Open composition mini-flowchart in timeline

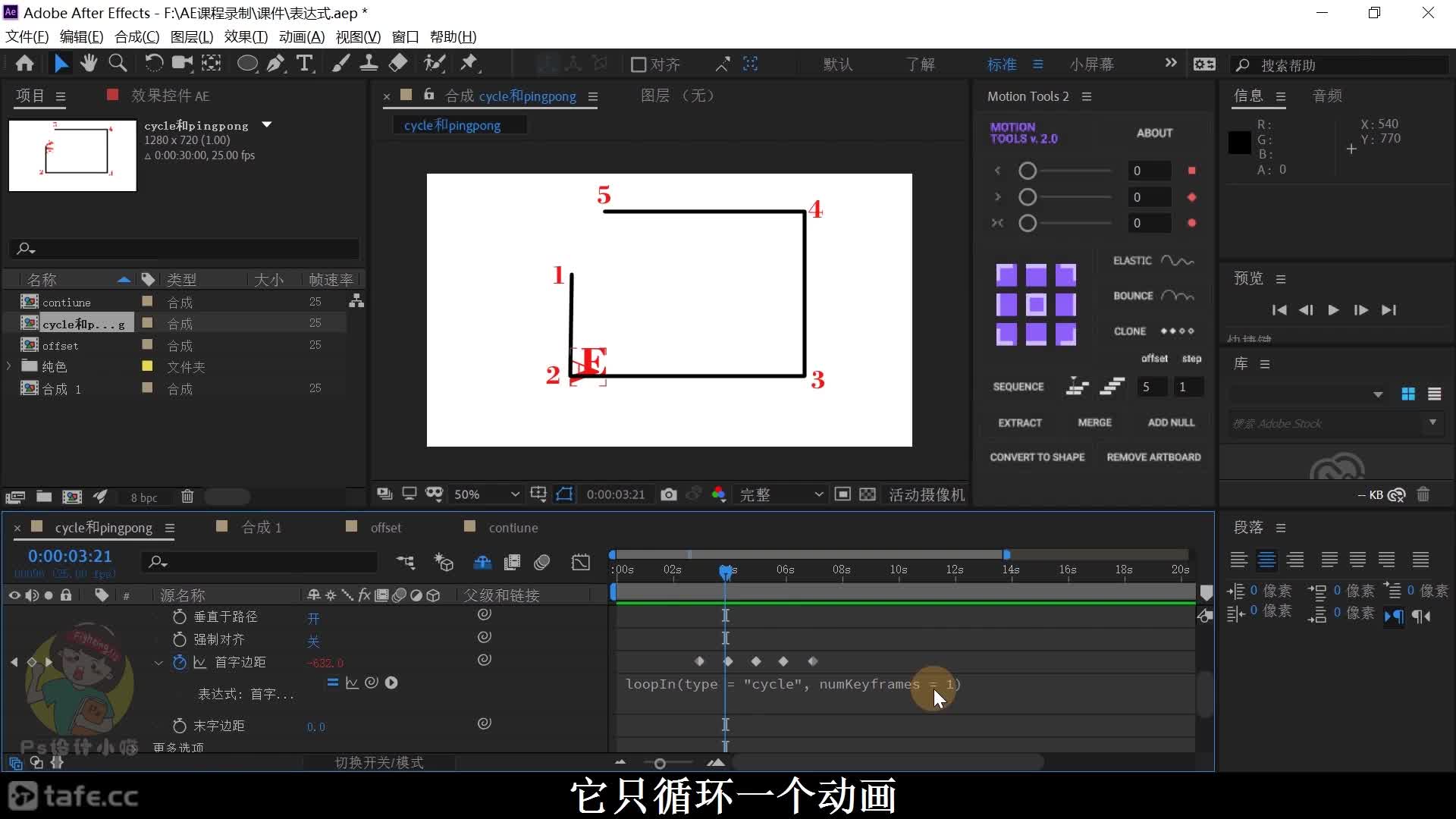click(406, 562)
